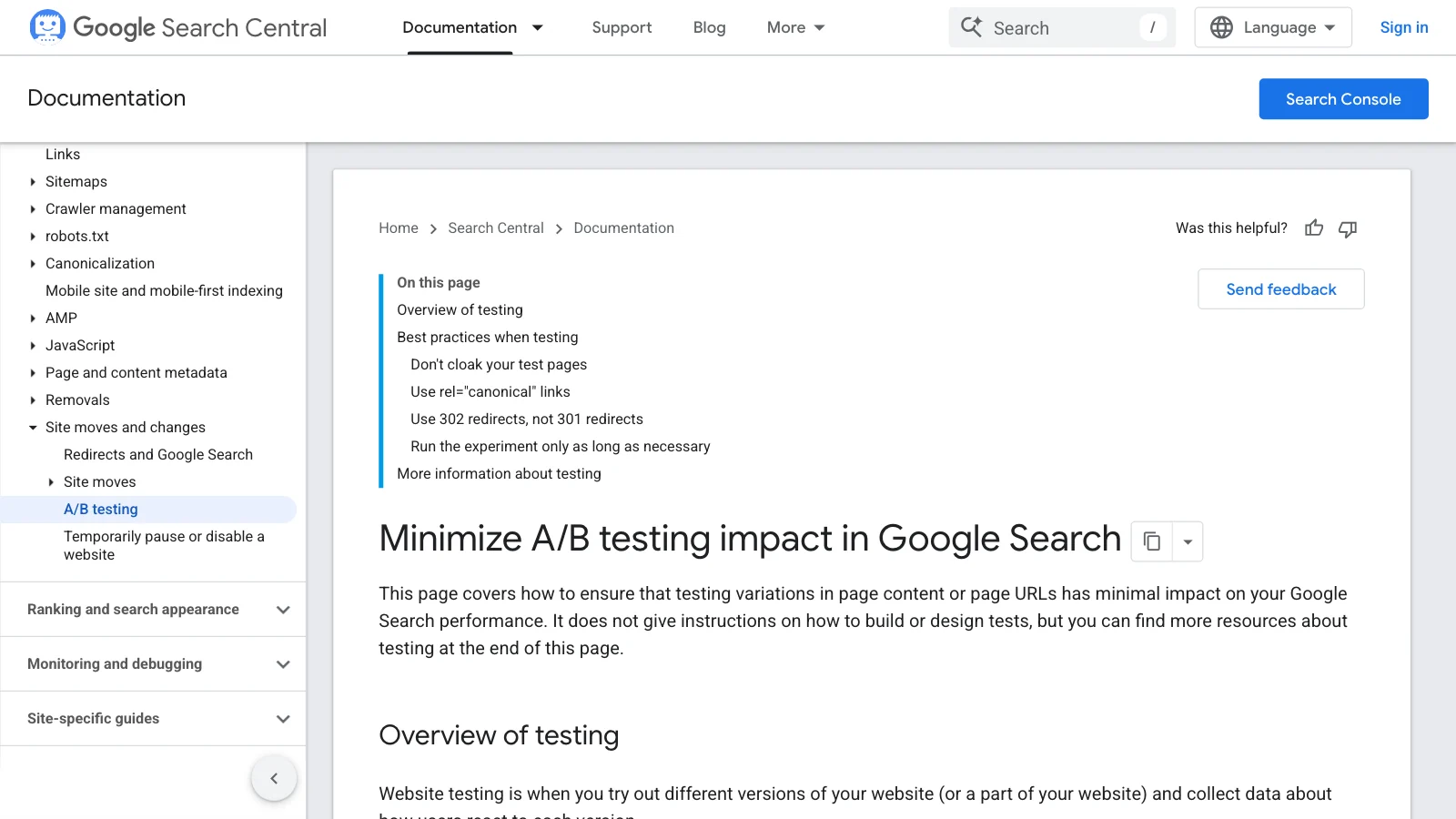Click the Sign in link
Viewport: 1456px width, 819px height.
(x=1404, y=27)
